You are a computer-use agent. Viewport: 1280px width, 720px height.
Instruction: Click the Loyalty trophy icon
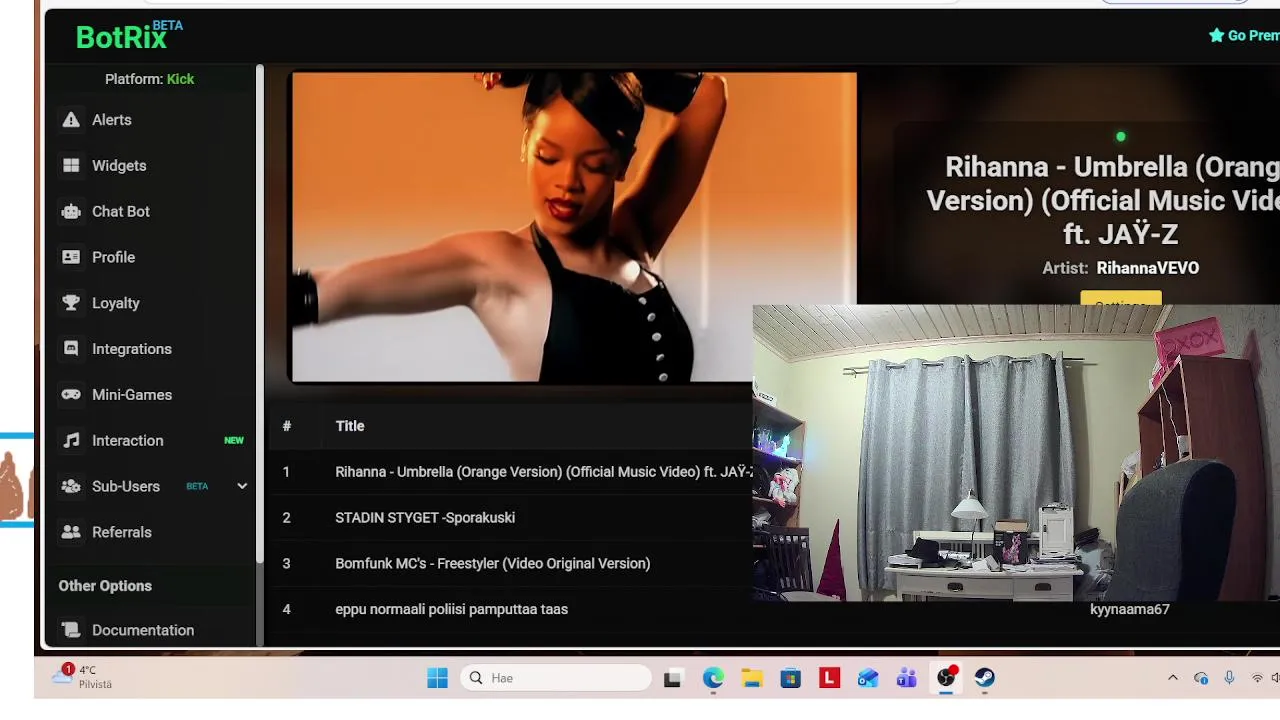click(x=71, y=304)
